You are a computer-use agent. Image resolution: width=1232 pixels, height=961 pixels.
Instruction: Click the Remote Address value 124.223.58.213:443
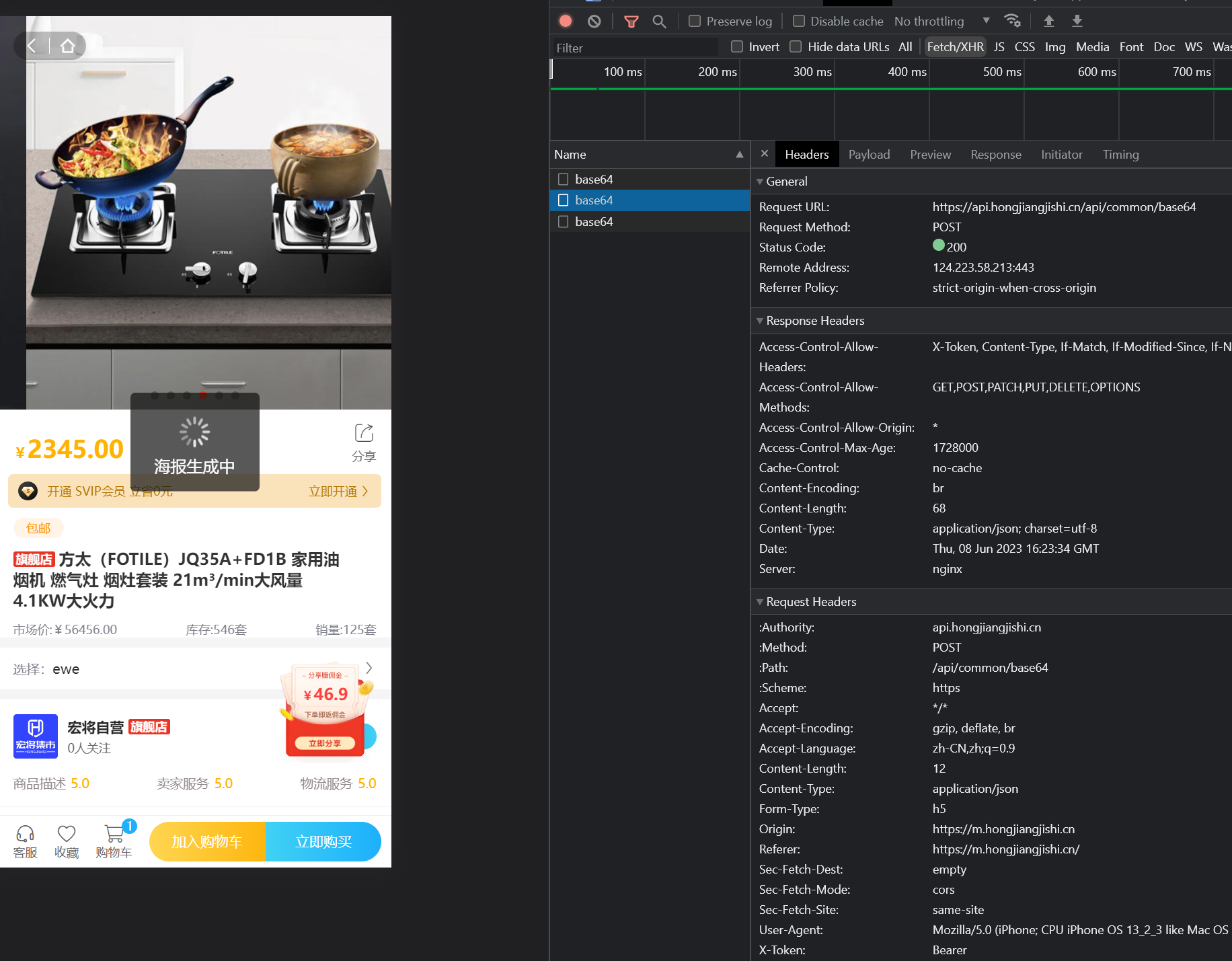point(983,267)
